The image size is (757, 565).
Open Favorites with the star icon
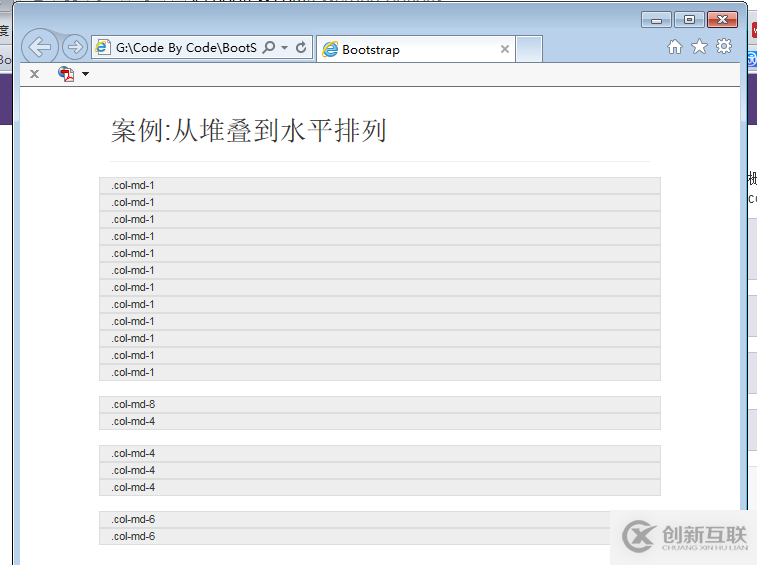pyautogui.click(x=699, y=47)
